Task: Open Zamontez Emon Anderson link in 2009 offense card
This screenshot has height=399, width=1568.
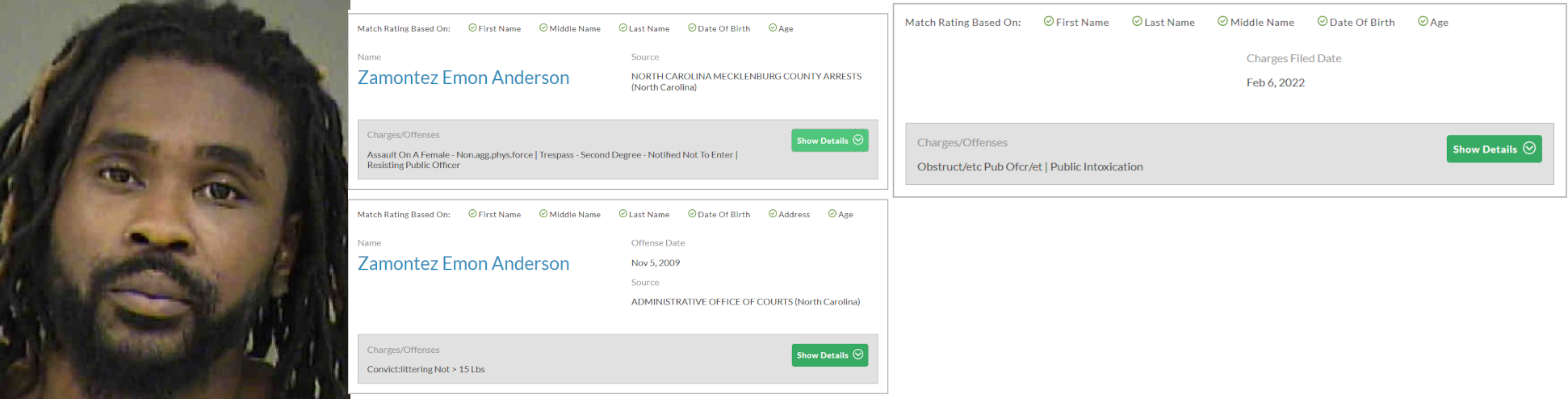Action: [x=463, y=264]
